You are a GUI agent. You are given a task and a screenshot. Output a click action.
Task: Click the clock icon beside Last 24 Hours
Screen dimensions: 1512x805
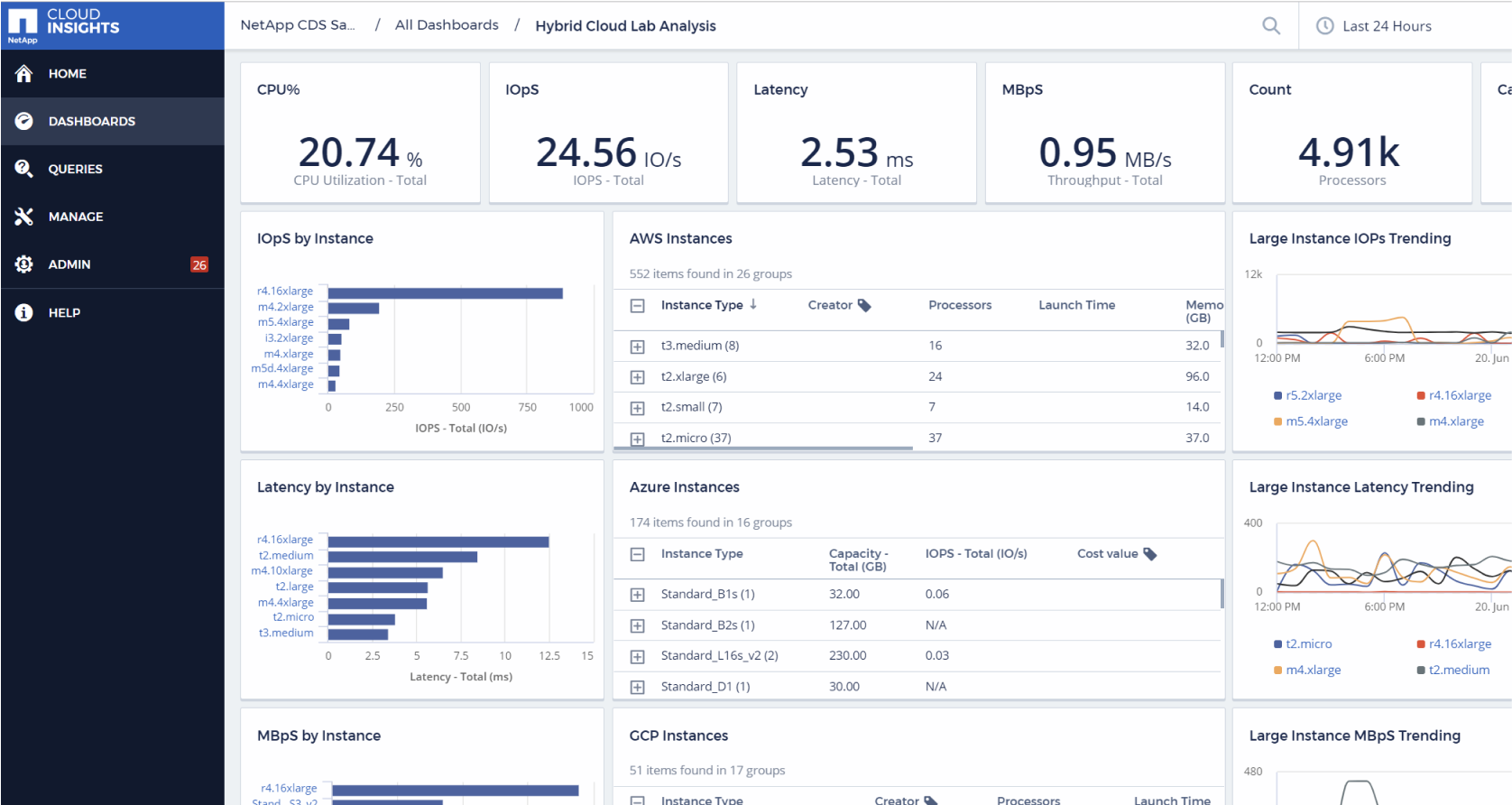pyautogui.click(x=1325, y=26)
